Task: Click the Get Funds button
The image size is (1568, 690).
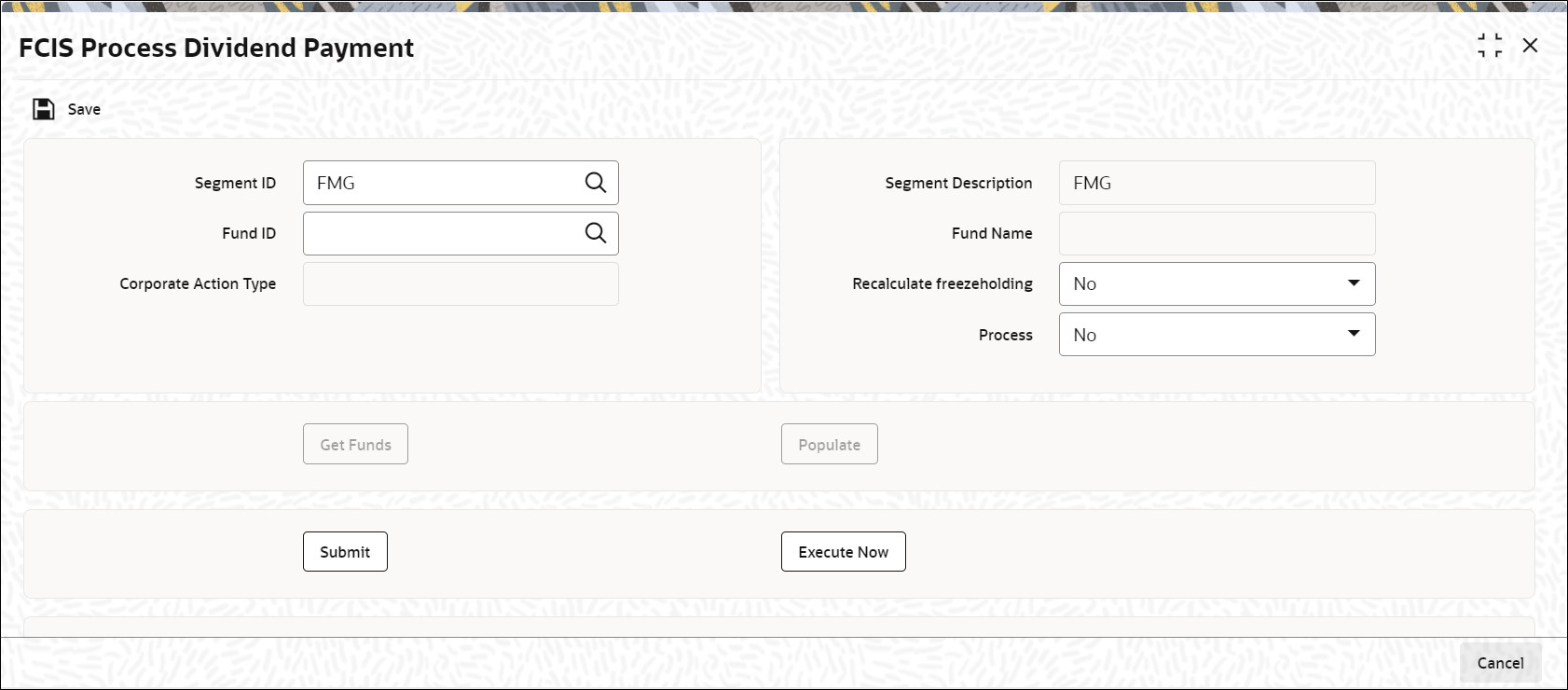Action: pos(355,445)
